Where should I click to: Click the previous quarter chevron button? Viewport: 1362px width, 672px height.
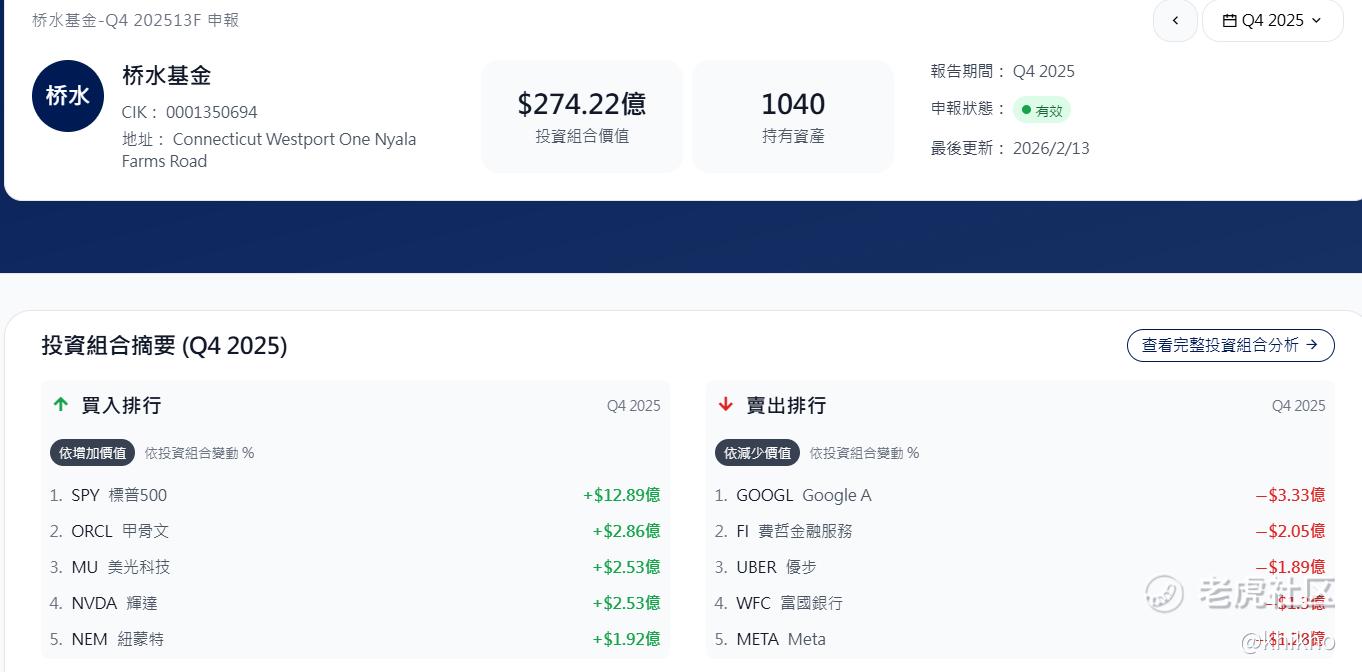pyautogui.click(x=1175, y=20)
